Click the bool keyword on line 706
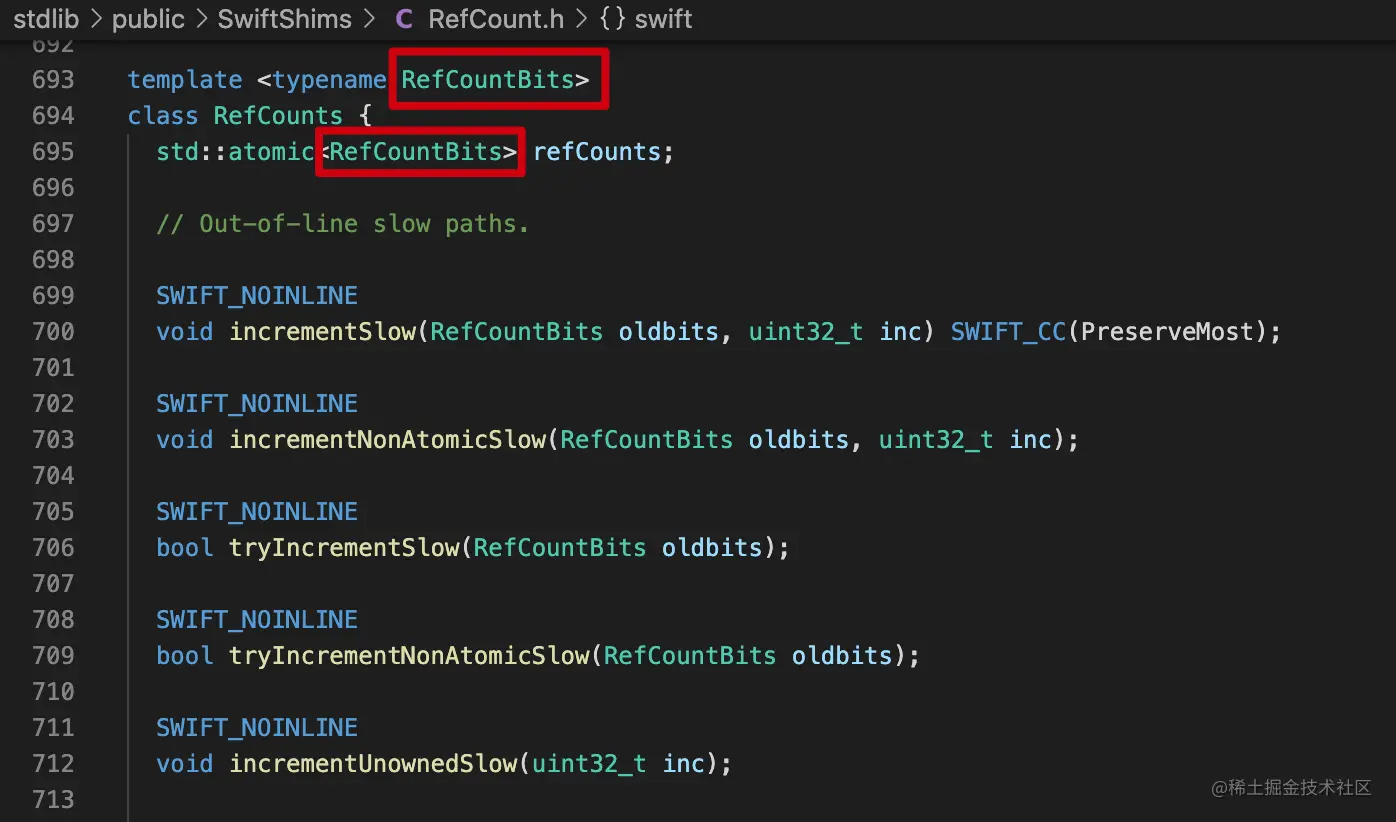1396x822 pixels. (x=185, y=548)
